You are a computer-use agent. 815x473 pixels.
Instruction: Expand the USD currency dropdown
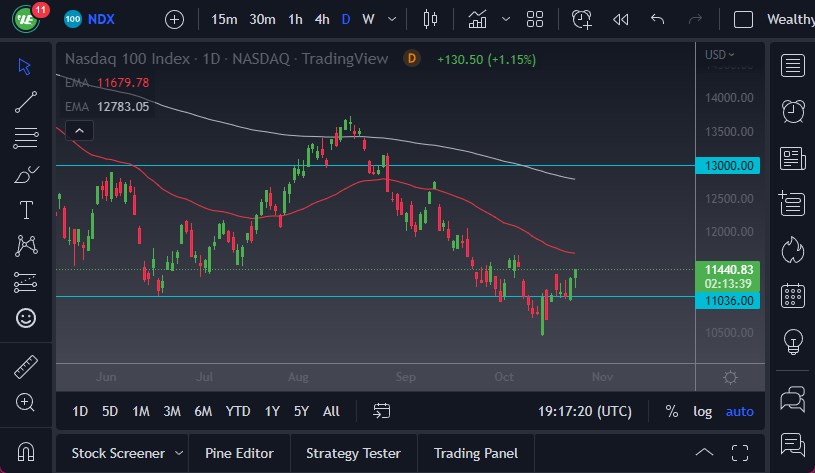[x=719, y=55]
